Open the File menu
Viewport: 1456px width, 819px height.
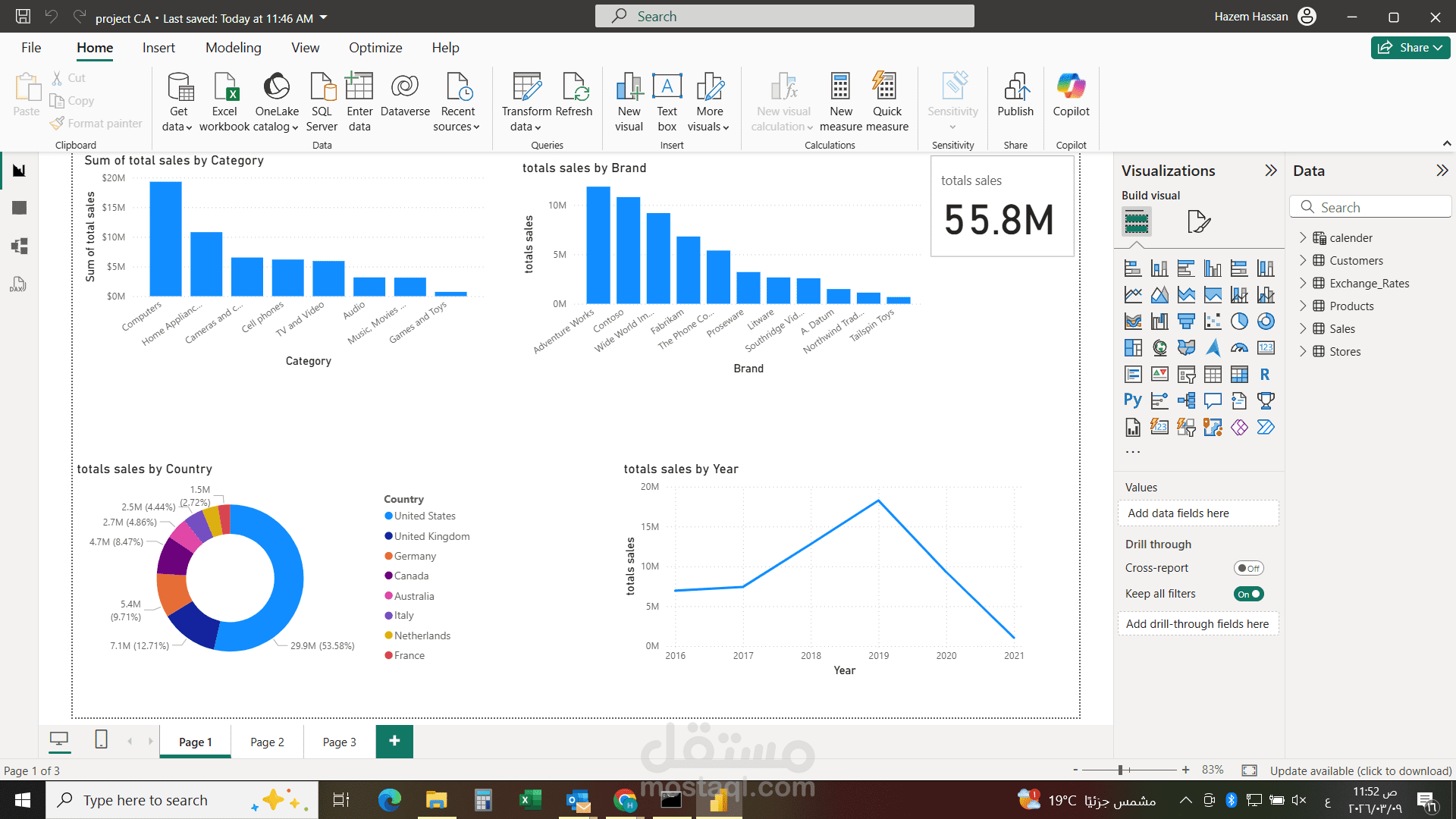click(31, 48)
